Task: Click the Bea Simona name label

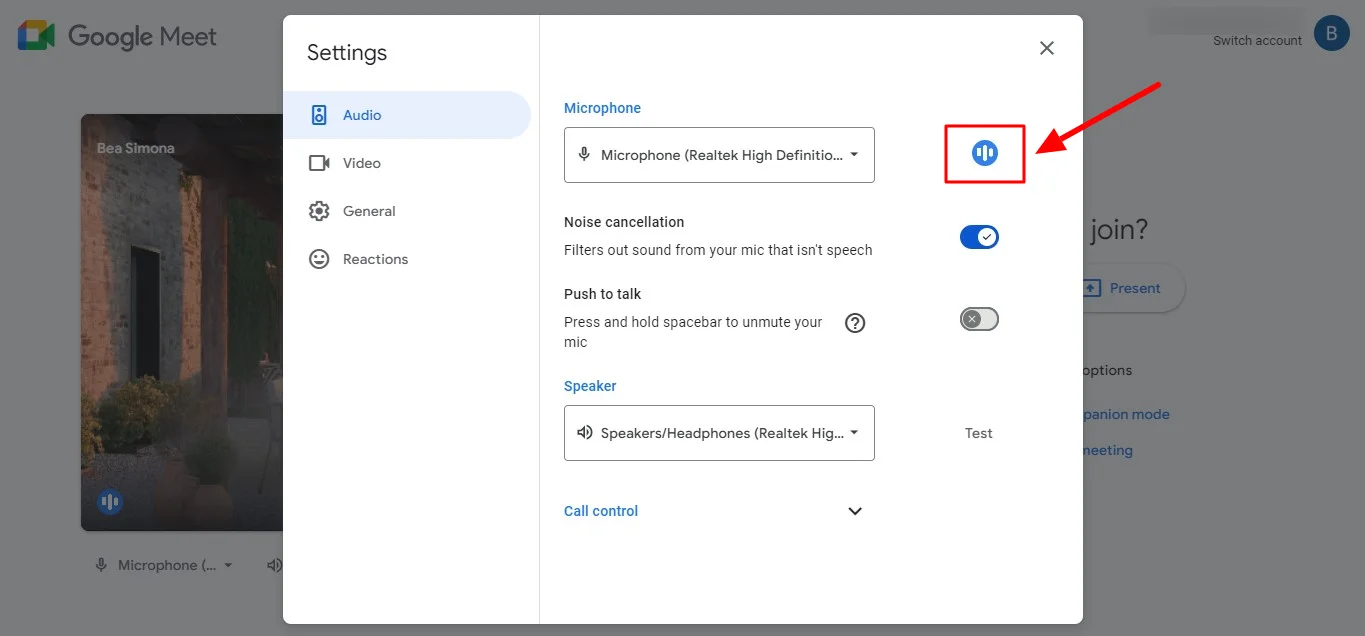Action: point(135,148)
